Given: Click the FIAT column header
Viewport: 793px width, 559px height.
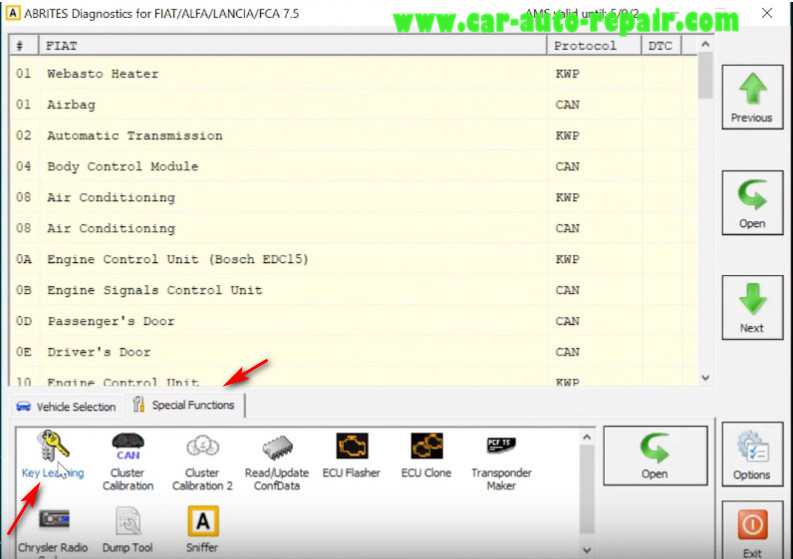Looking at the screenshot, I should [293, 46].
